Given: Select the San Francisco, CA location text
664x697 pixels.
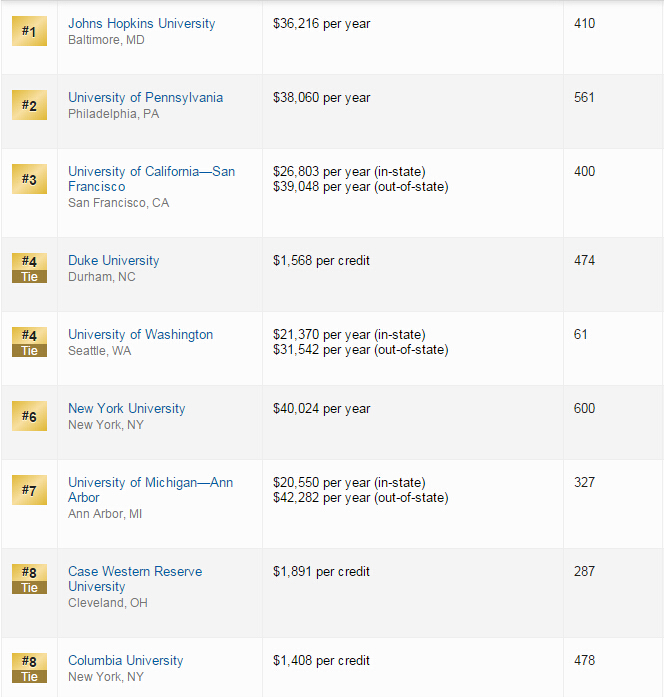Looking at the screenshot, I should click(x=118, y=203).
